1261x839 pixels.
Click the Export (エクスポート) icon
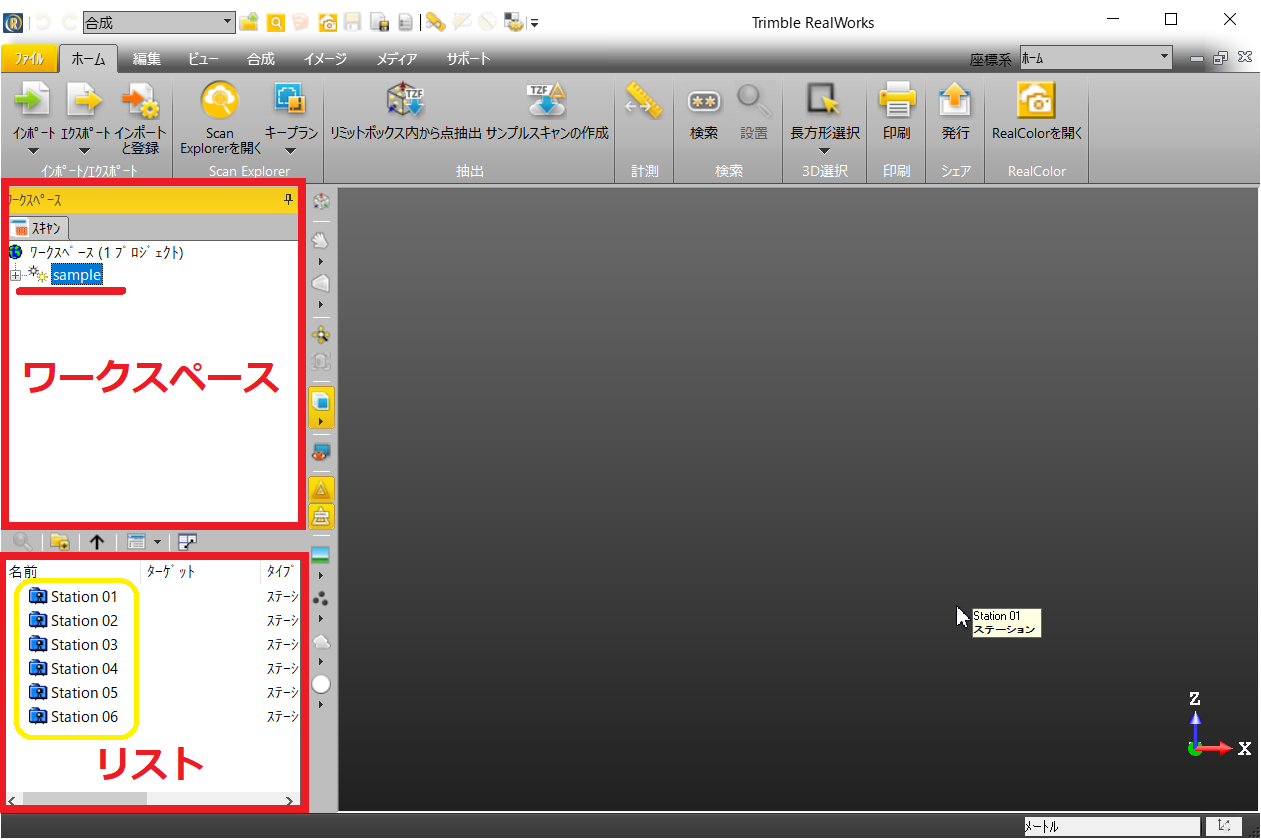84,101
